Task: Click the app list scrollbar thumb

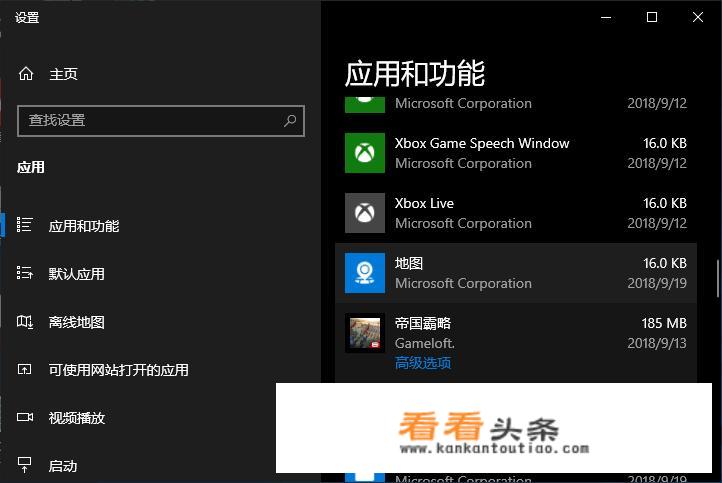Action: pos(718,279)
